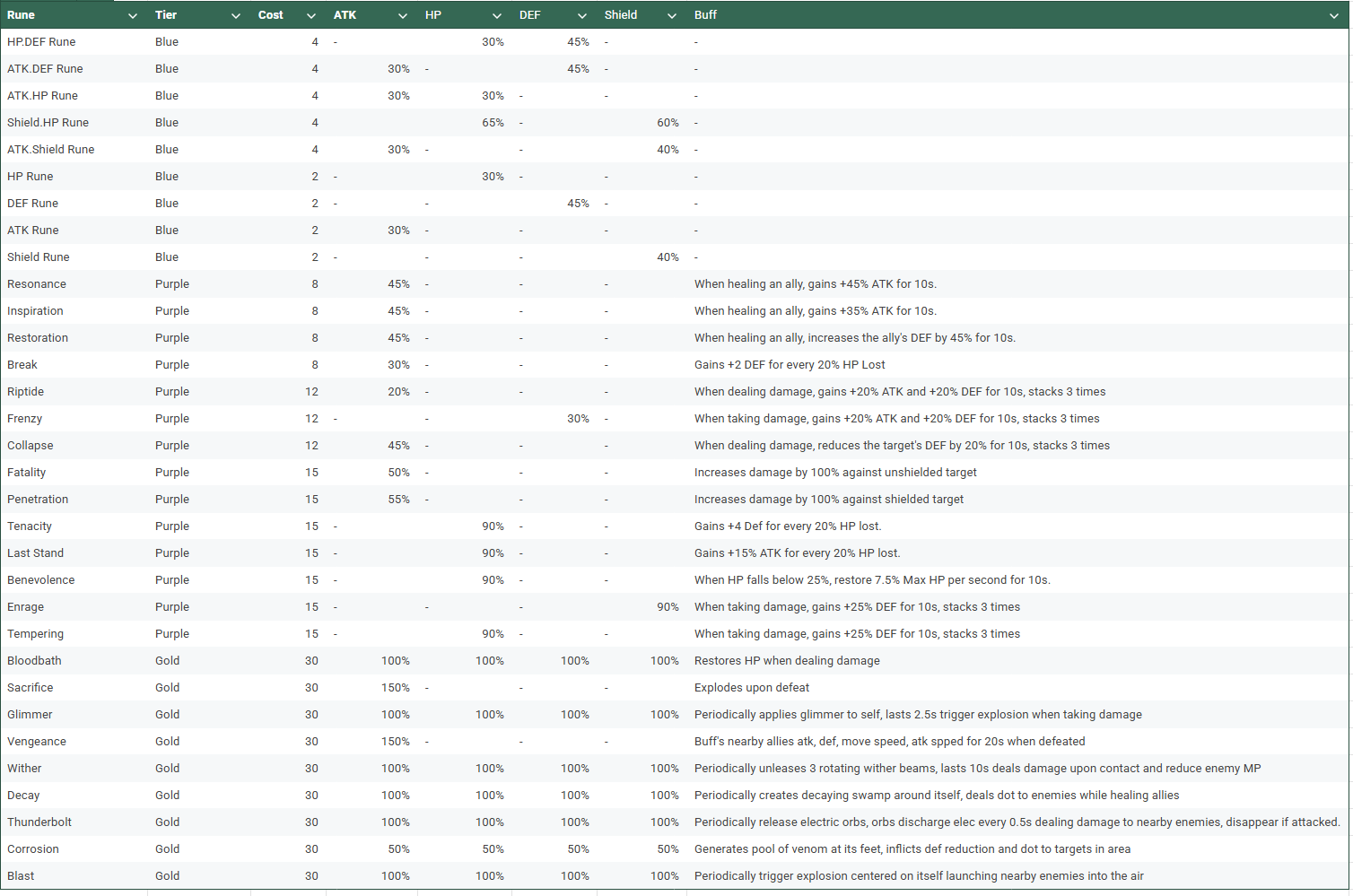Image resolution: width=1353 pixels, height=896 pixels.
Task: Click the 'Restores HP when dealing damage' cell
Action: click(1017, 661)
